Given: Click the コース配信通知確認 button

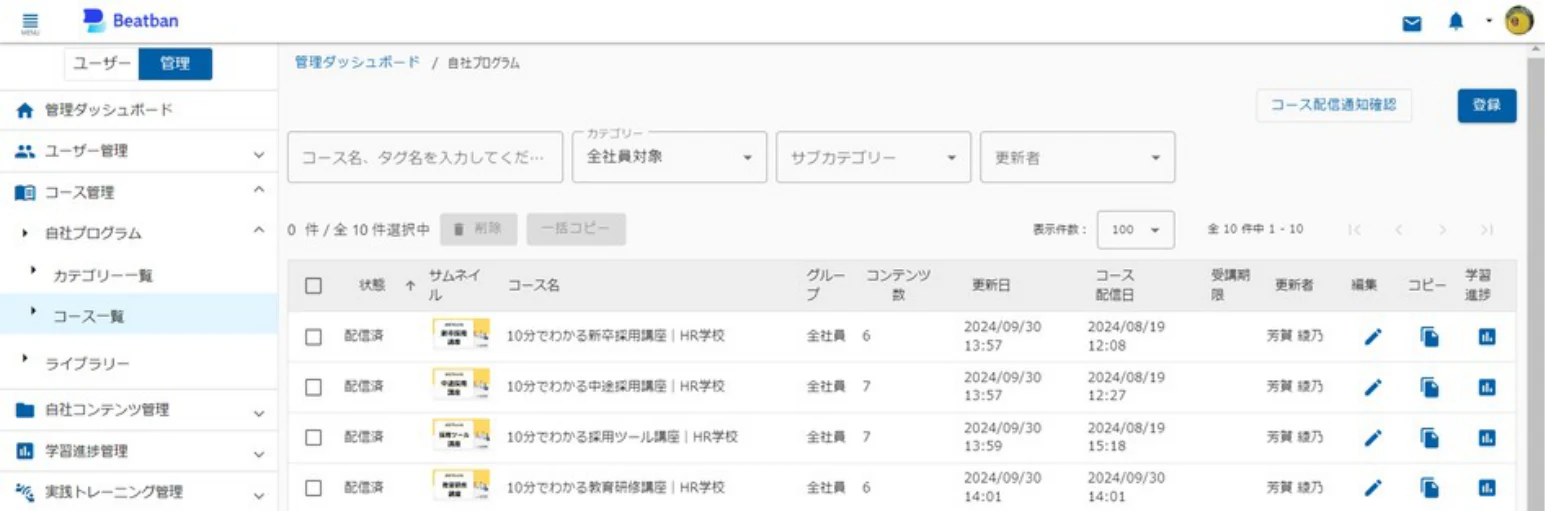Looking at the screenshot, I should click(x=1333, y=105).
